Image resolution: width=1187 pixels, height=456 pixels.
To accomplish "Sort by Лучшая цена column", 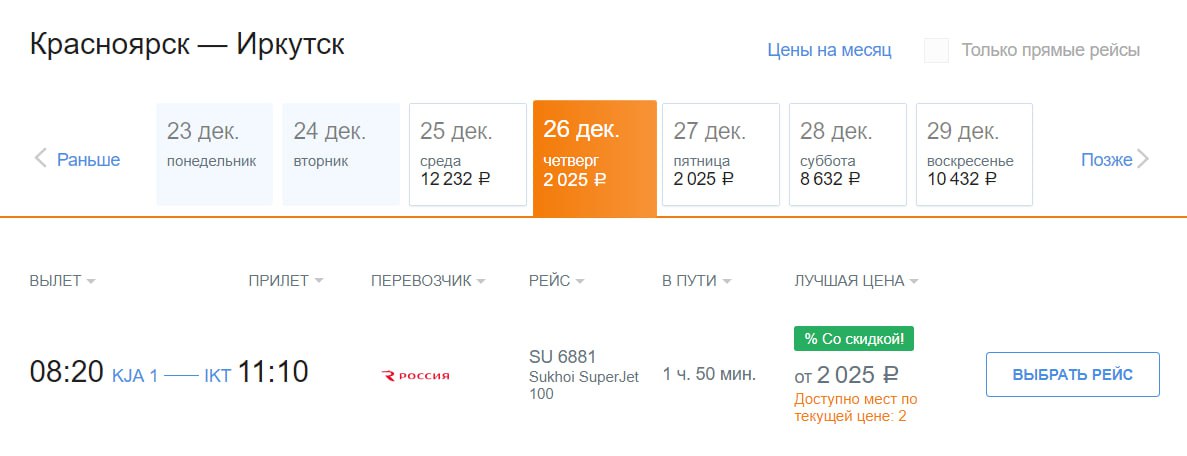I will click(856, 281).
